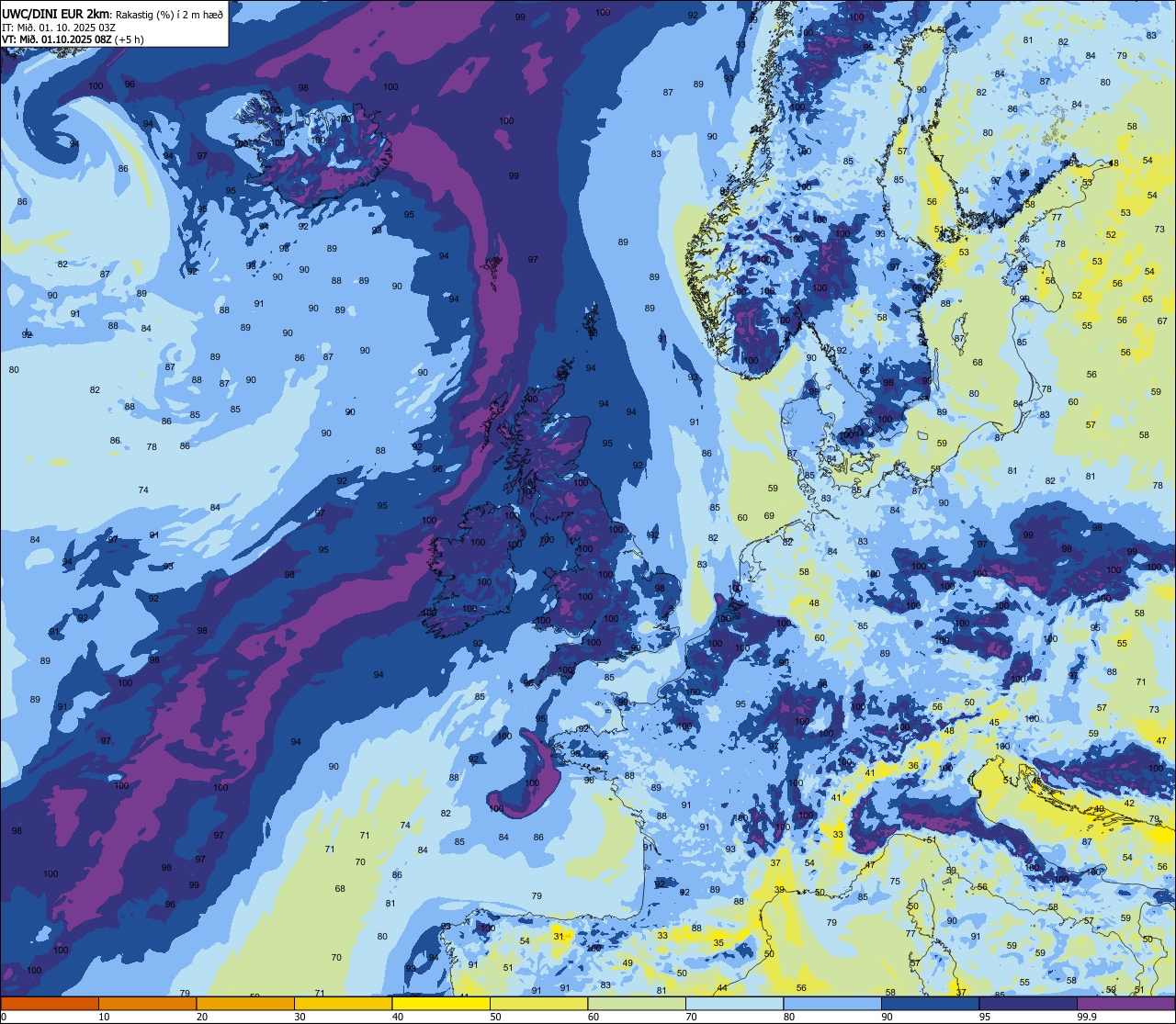Click the dark orange 0–10 legend swatch
Screen dimensions: 1176x1024
(50, 1003)
